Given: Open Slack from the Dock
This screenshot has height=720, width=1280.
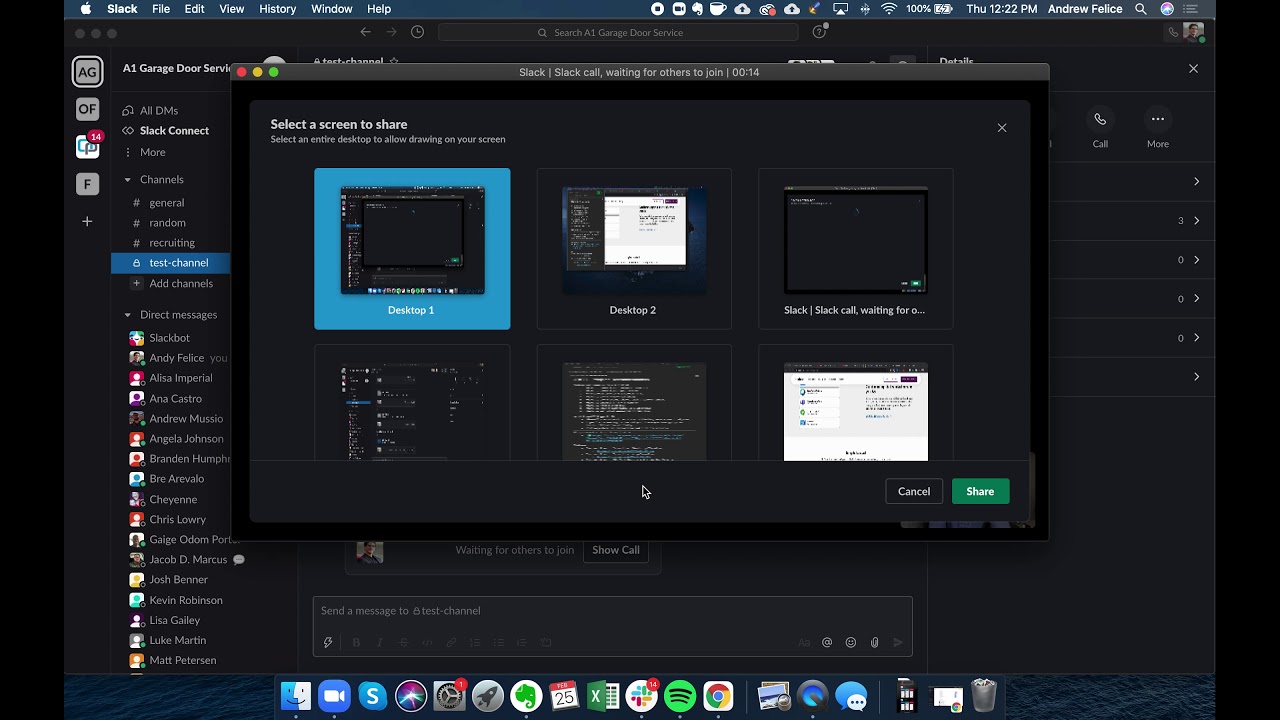Looking at the screenshot, I should coord(641,696).
